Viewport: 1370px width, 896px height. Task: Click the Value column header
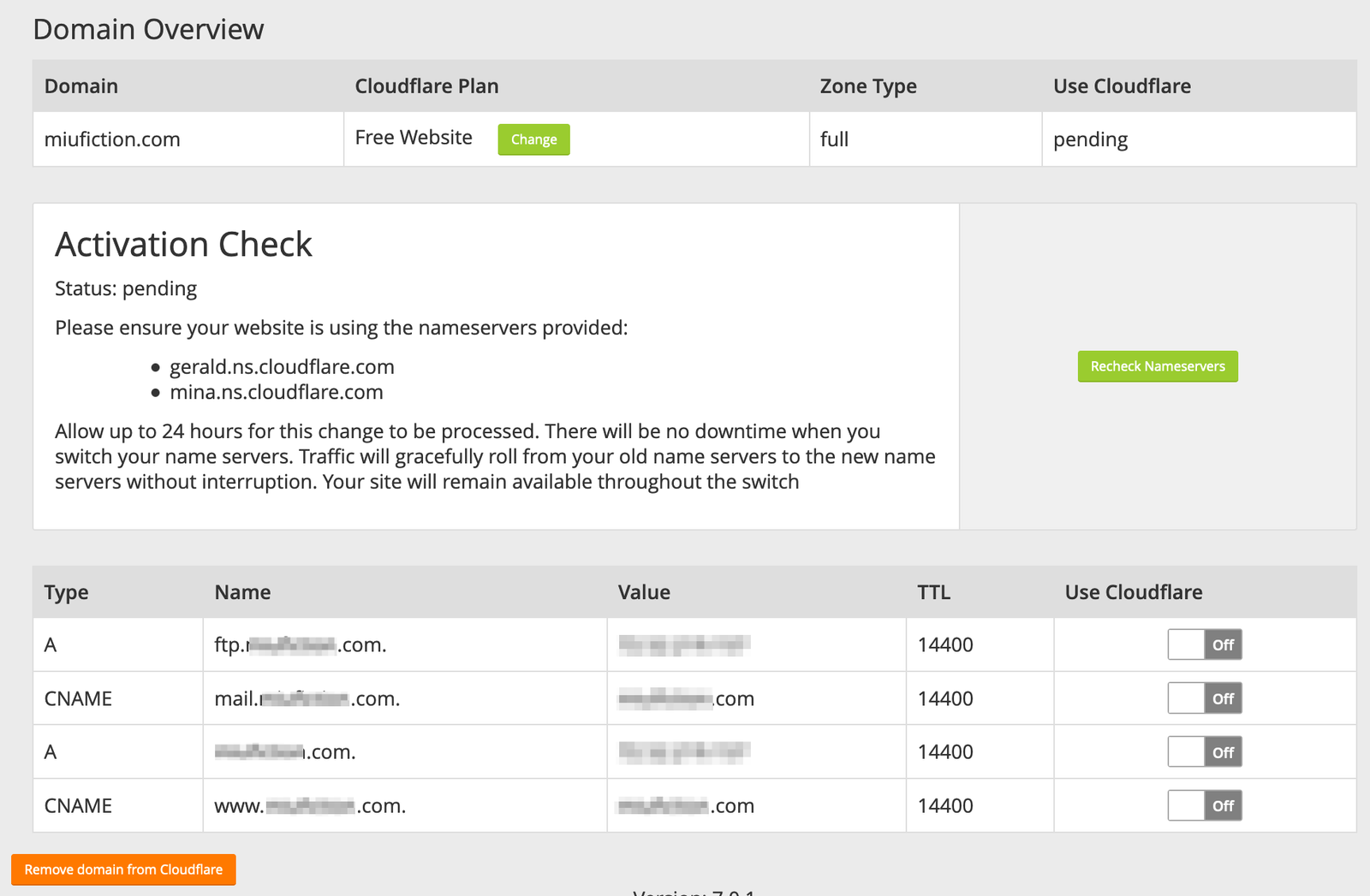pyautogui.click(x=644, y=592)
